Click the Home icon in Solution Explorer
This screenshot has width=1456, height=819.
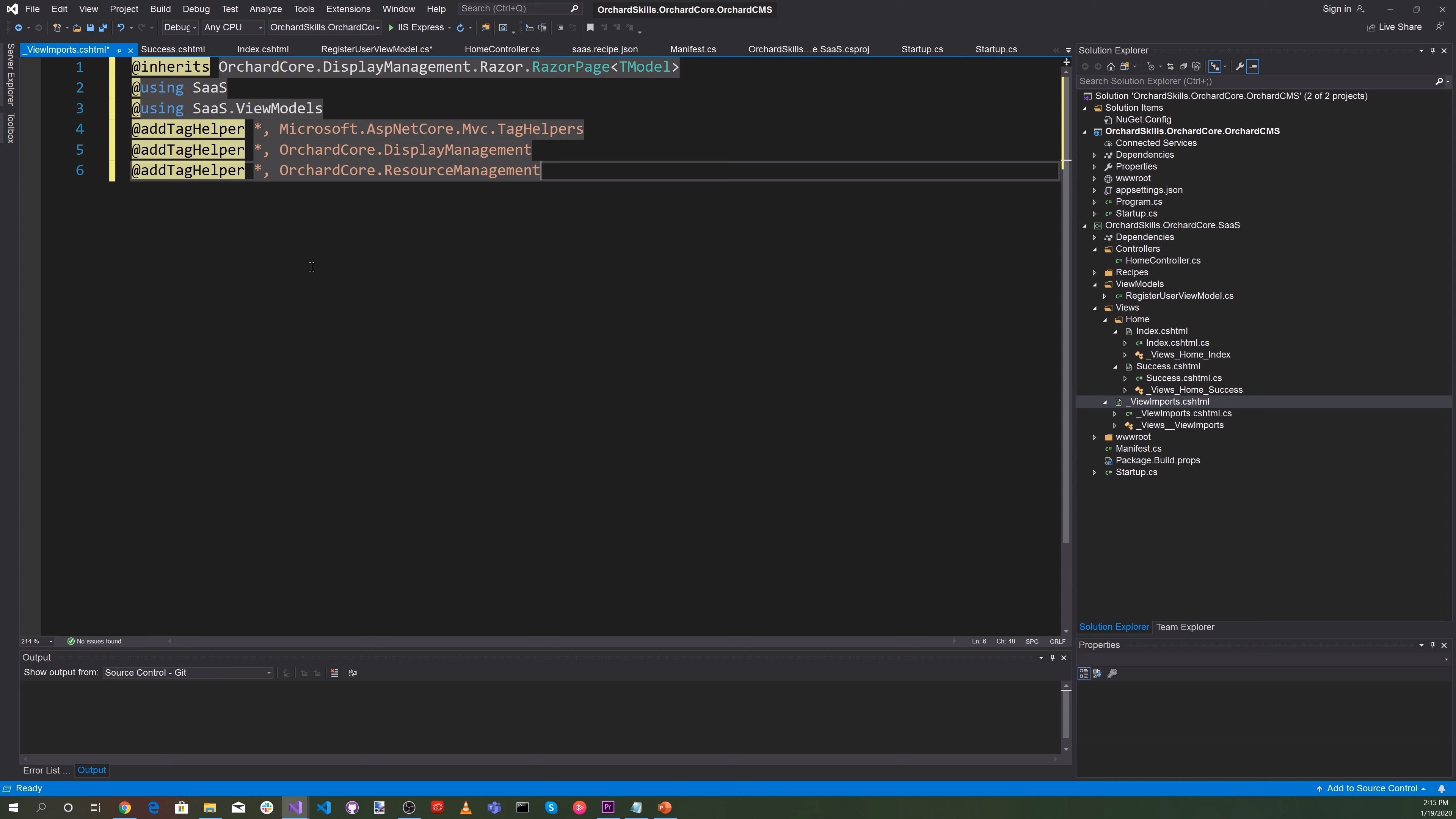(1111, 67)
